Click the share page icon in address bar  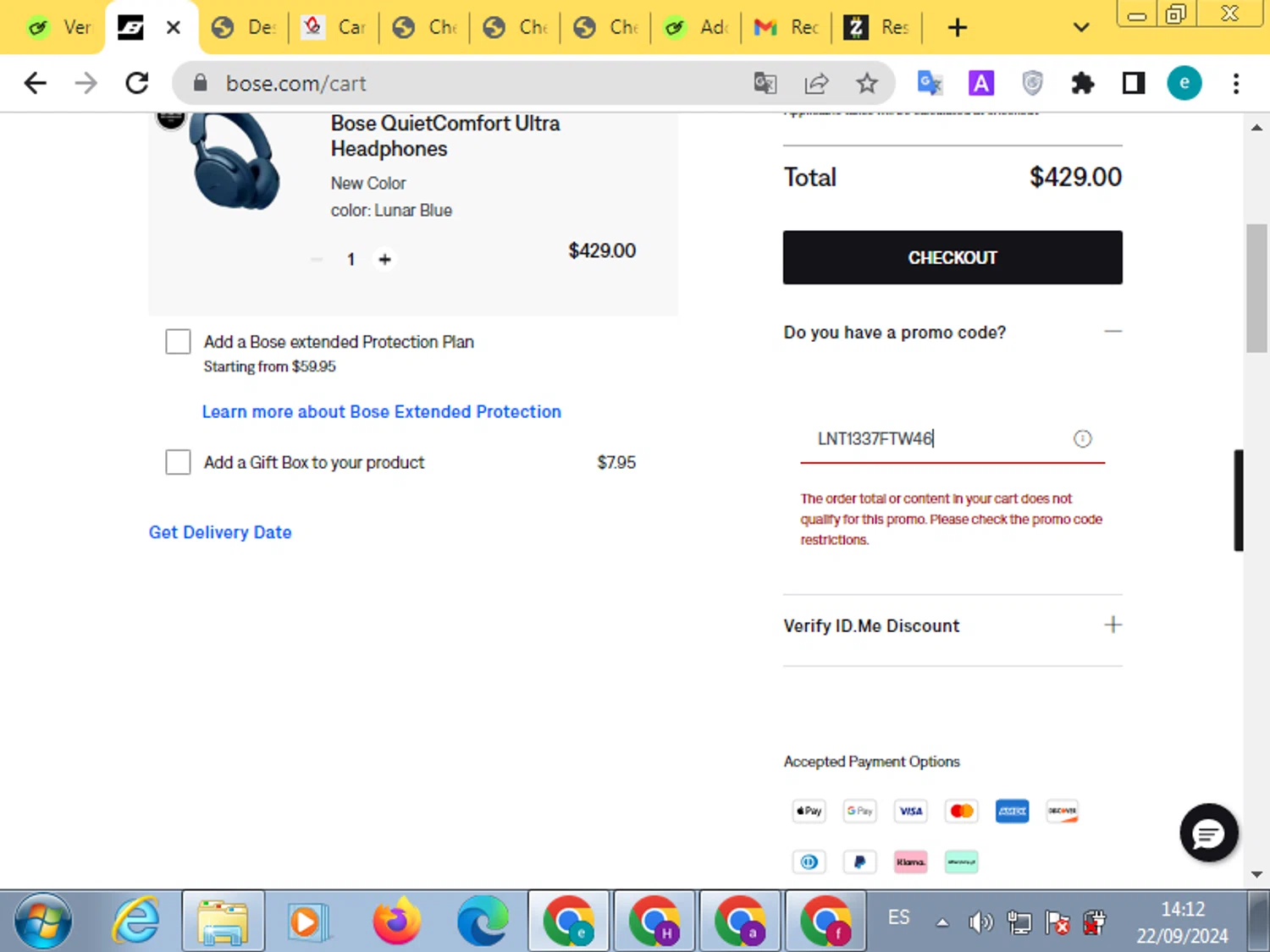[x=816, y=83]
